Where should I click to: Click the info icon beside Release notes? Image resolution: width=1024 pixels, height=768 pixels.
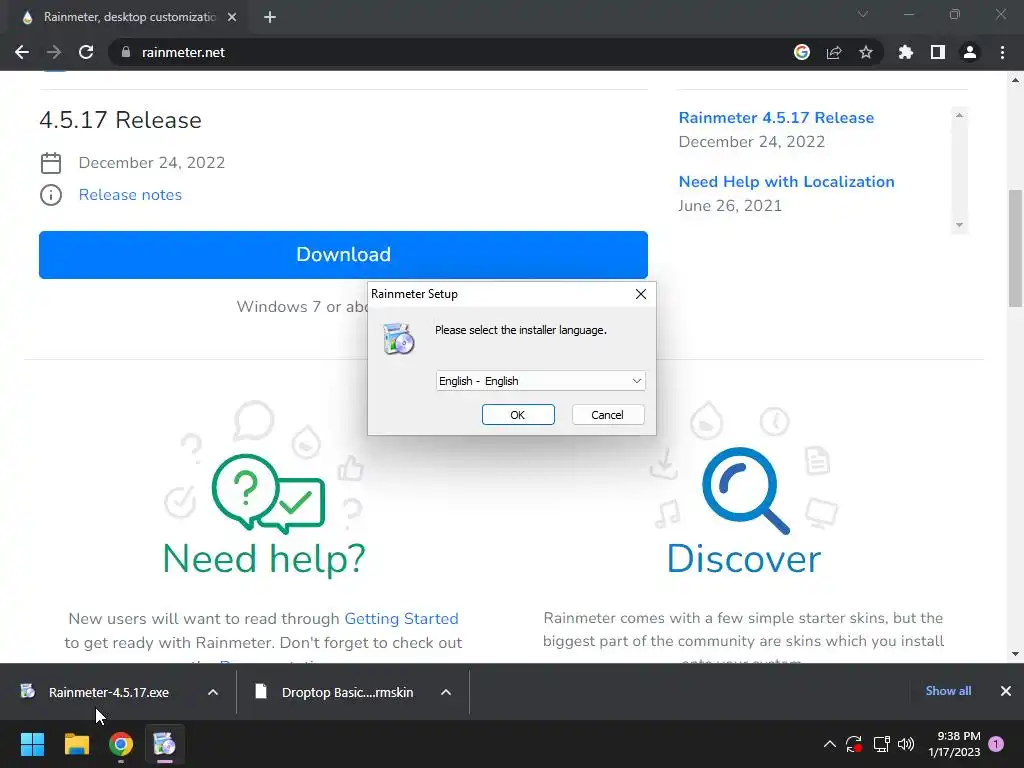[51, 195]
